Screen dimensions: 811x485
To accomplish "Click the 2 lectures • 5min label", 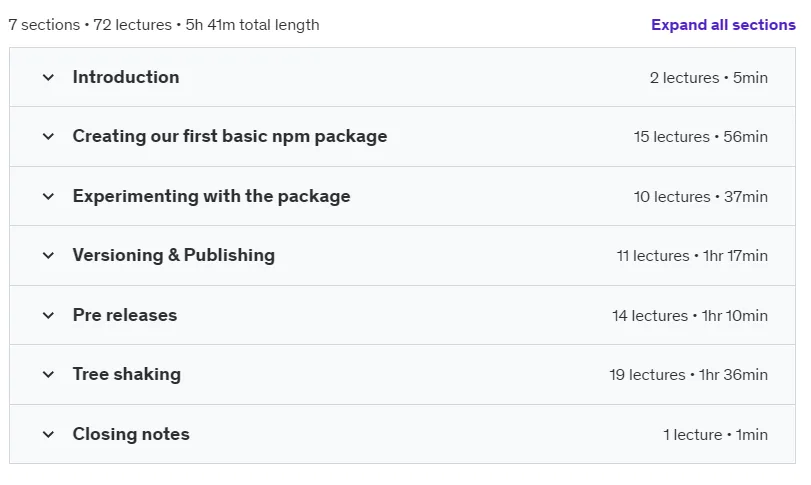I will tap(709, 78).
